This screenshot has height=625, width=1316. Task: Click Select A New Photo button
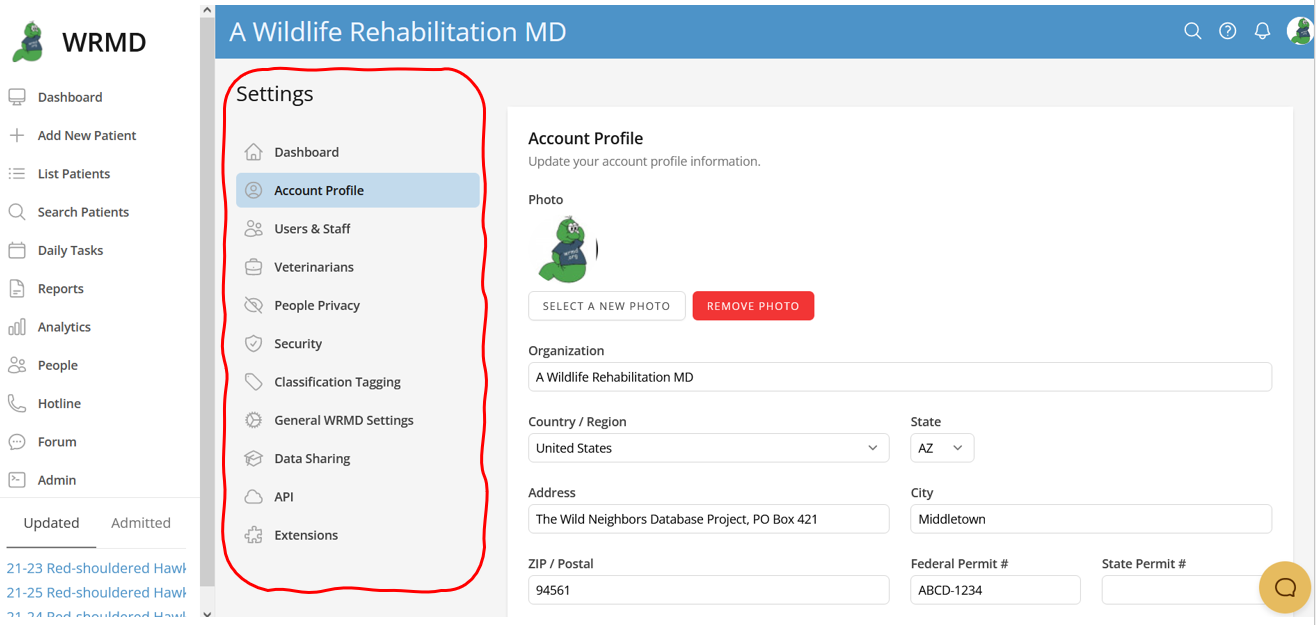[607, 306]
